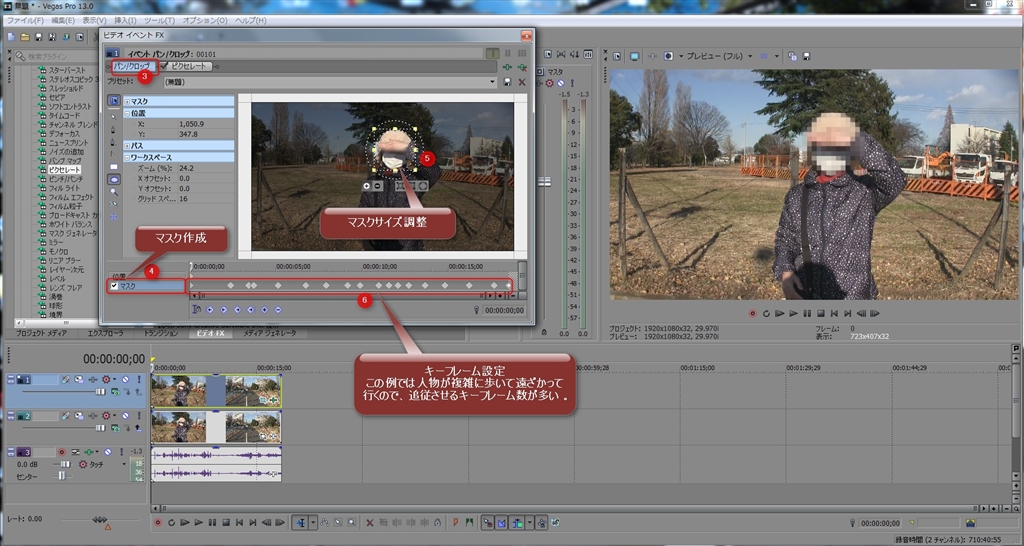1024x546 pixels.
Task: Switch to the トランジション tab
Action: 161,333
